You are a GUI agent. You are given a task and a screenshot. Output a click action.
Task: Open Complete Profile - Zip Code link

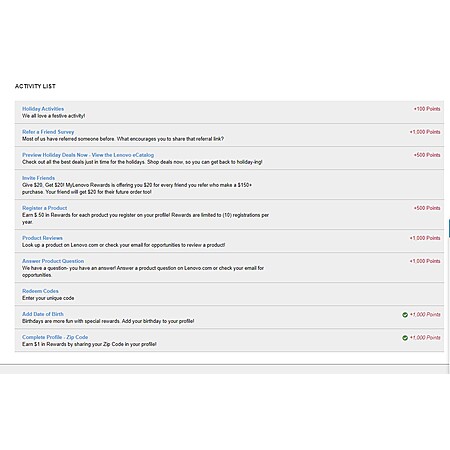tap(55, 337)
